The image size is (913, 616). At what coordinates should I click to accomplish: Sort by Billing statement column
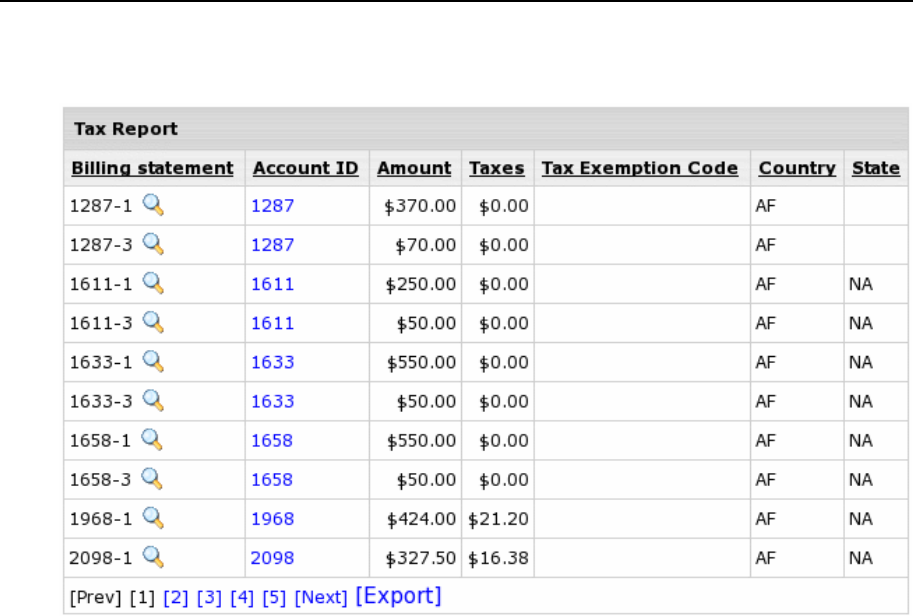pyautogui.click(x=152, y=168)
